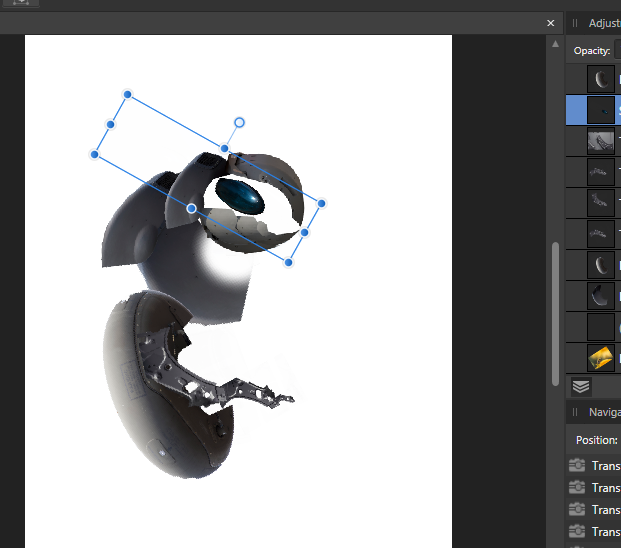Click the blue glass eye on the canvas
621x548 pixels.
[240, 196]
